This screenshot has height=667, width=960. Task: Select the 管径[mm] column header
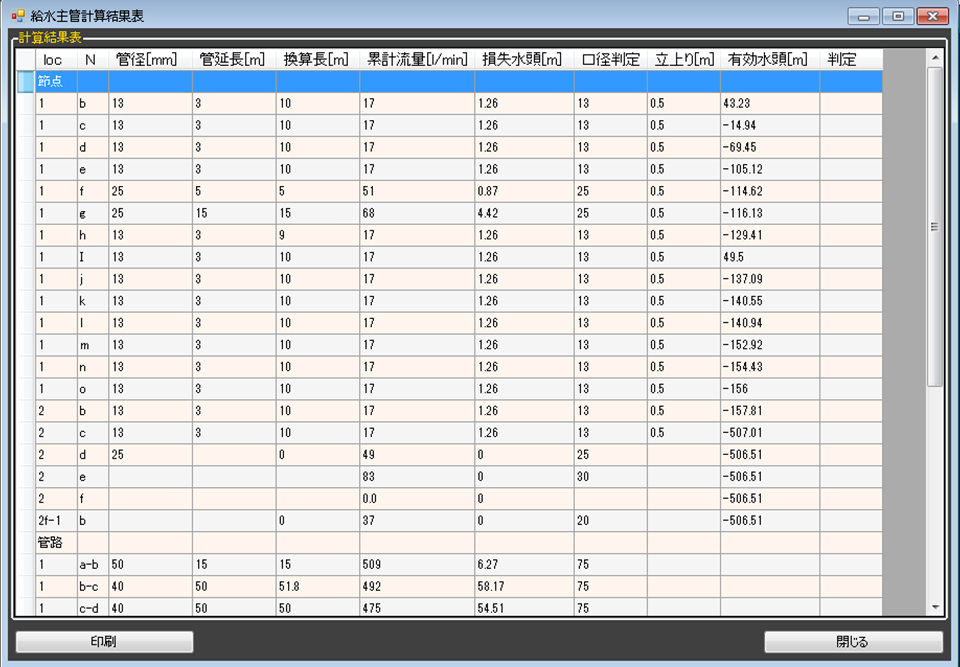(x=150, y=60)
